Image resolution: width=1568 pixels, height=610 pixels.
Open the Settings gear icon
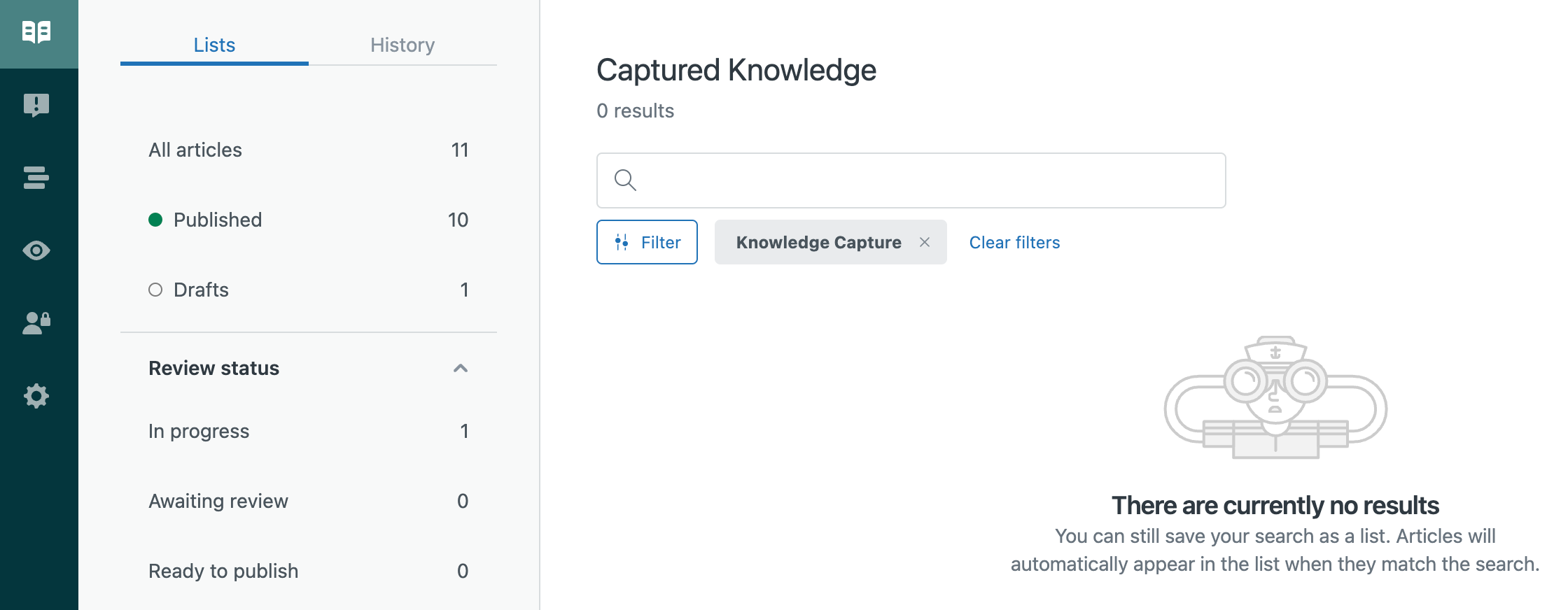(36, 396)
